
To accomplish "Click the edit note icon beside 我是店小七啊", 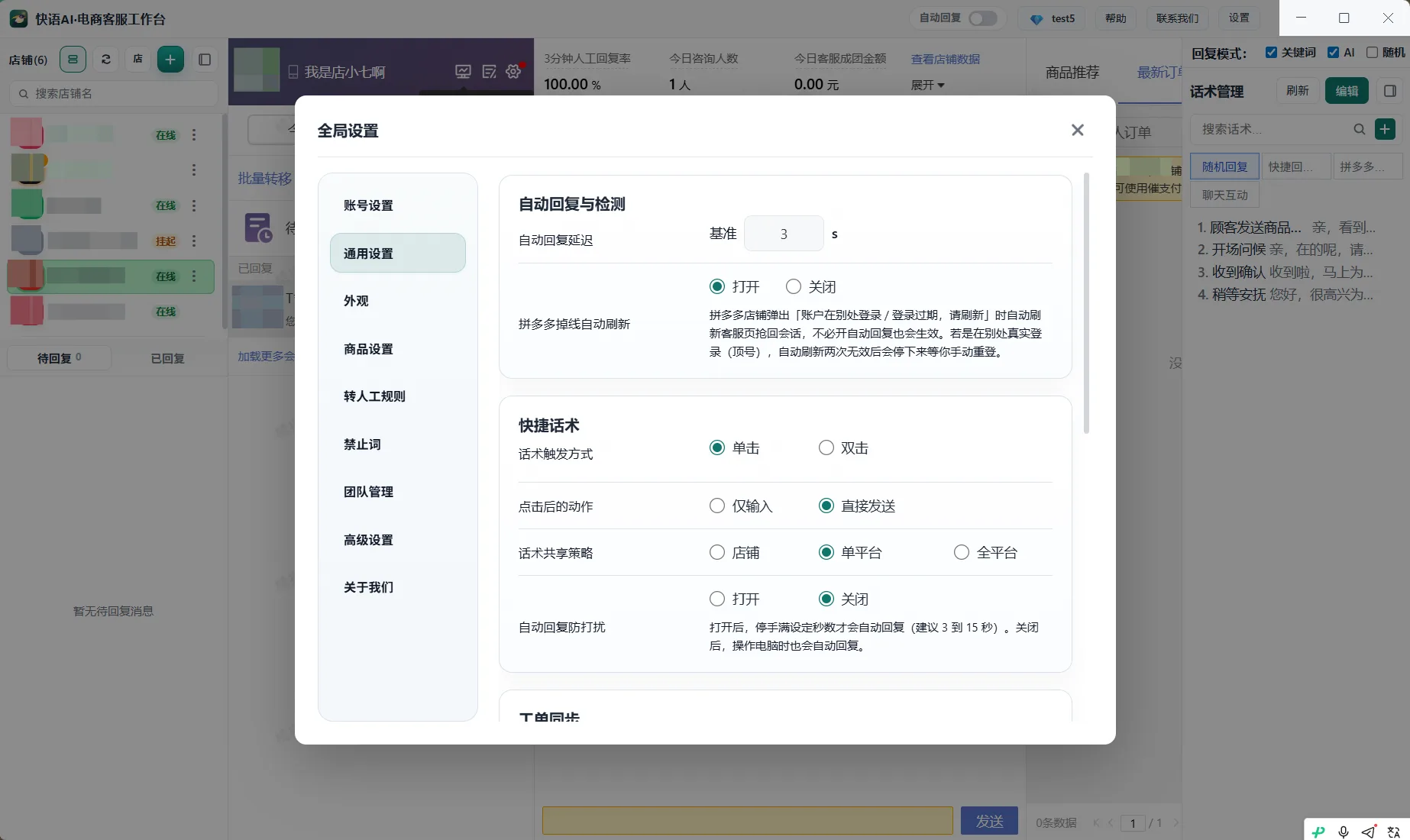I will pyautogui.click(x=489, y=71).
